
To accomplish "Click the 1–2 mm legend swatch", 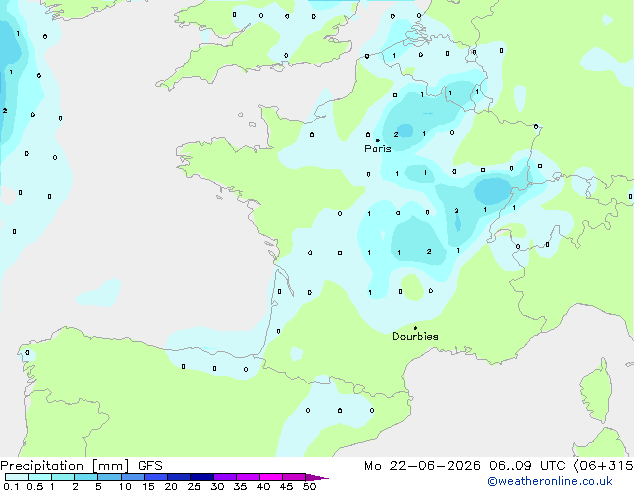I will (63, 477).
